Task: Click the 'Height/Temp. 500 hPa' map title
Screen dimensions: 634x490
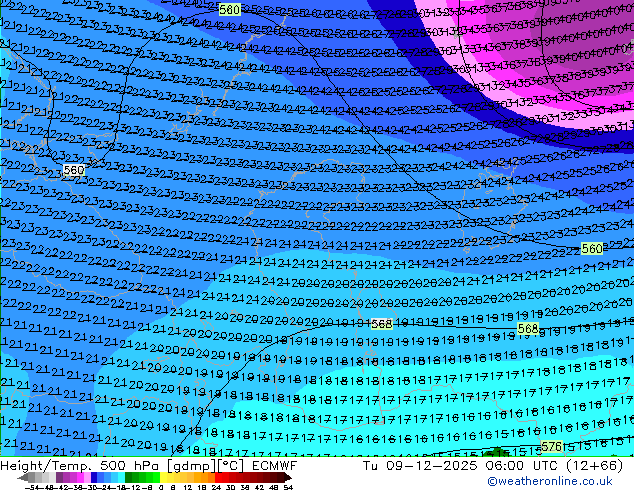Action: point(81,466)
